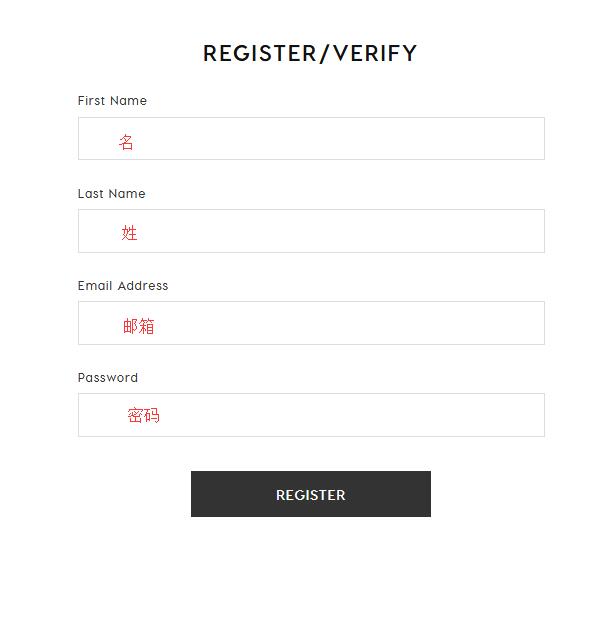The height and width of the screenshot is (619, 616).
Task: Click the First Name input field
Action: 311,139
